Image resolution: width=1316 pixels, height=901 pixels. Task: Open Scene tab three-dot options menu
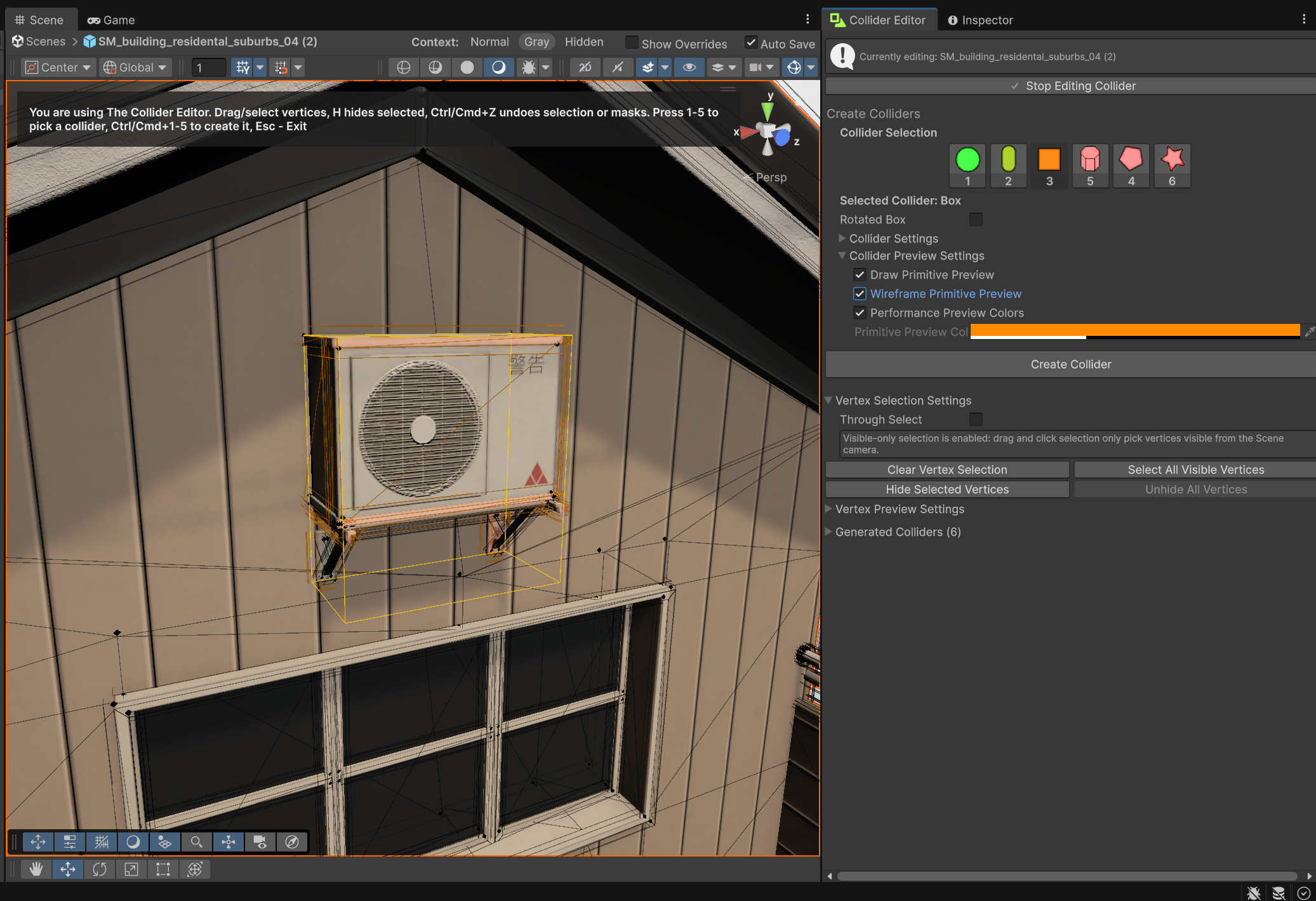pyautogui.click(x=808, y=20)
